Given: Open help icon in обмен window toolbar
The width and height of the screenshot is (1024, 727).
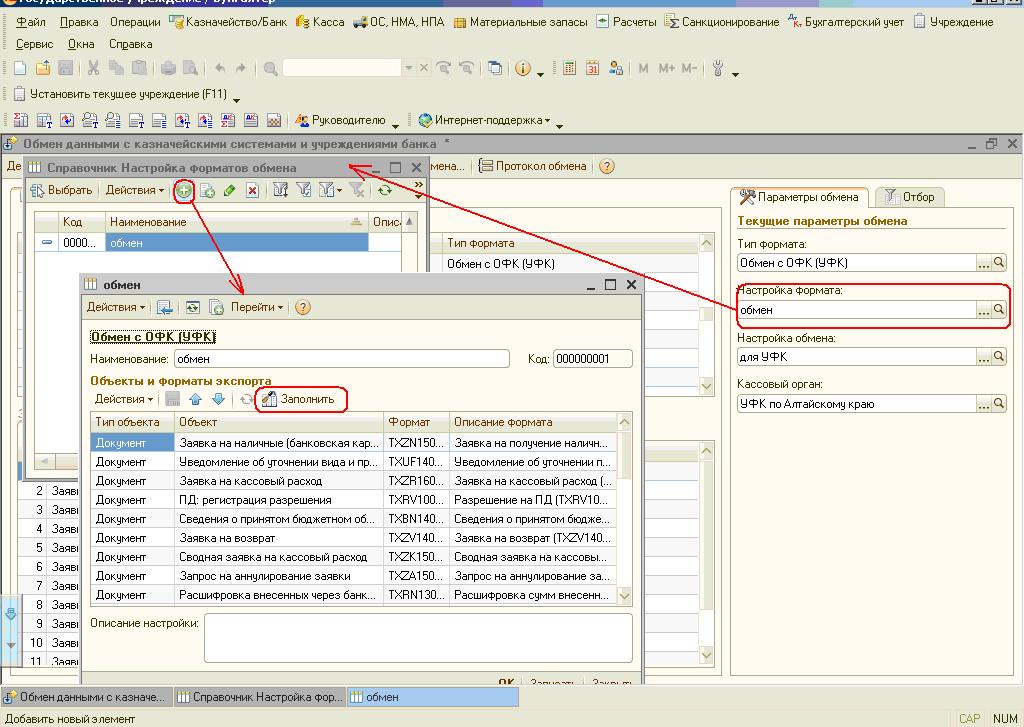Looking at the screenshot, I should (x=302, y=308).
